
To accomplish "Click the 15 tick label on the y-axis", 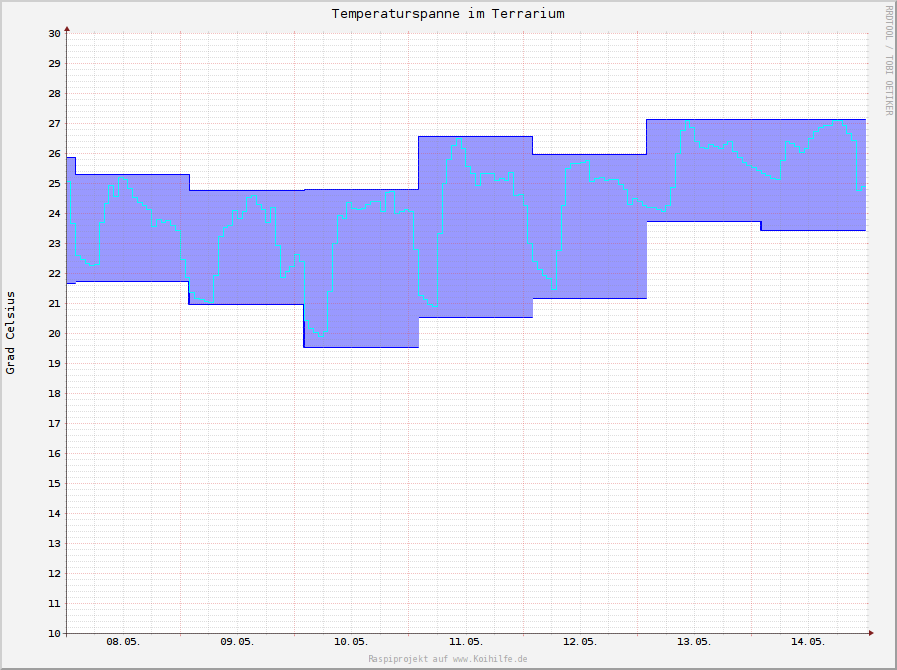I will tap(54, 484).
